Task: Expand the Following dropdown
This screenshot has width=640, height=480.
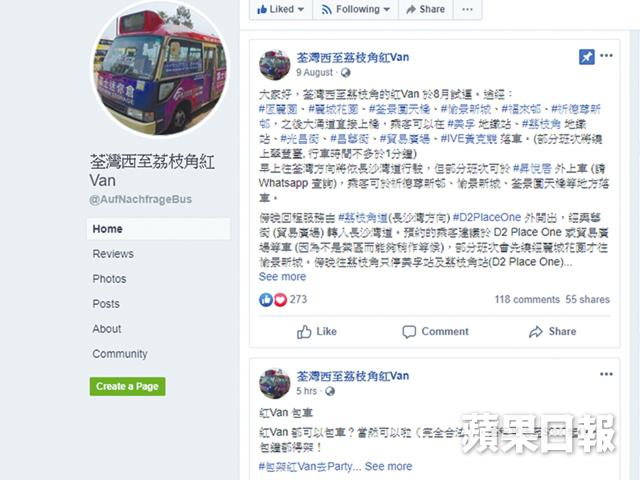Action: click(356, 9)
